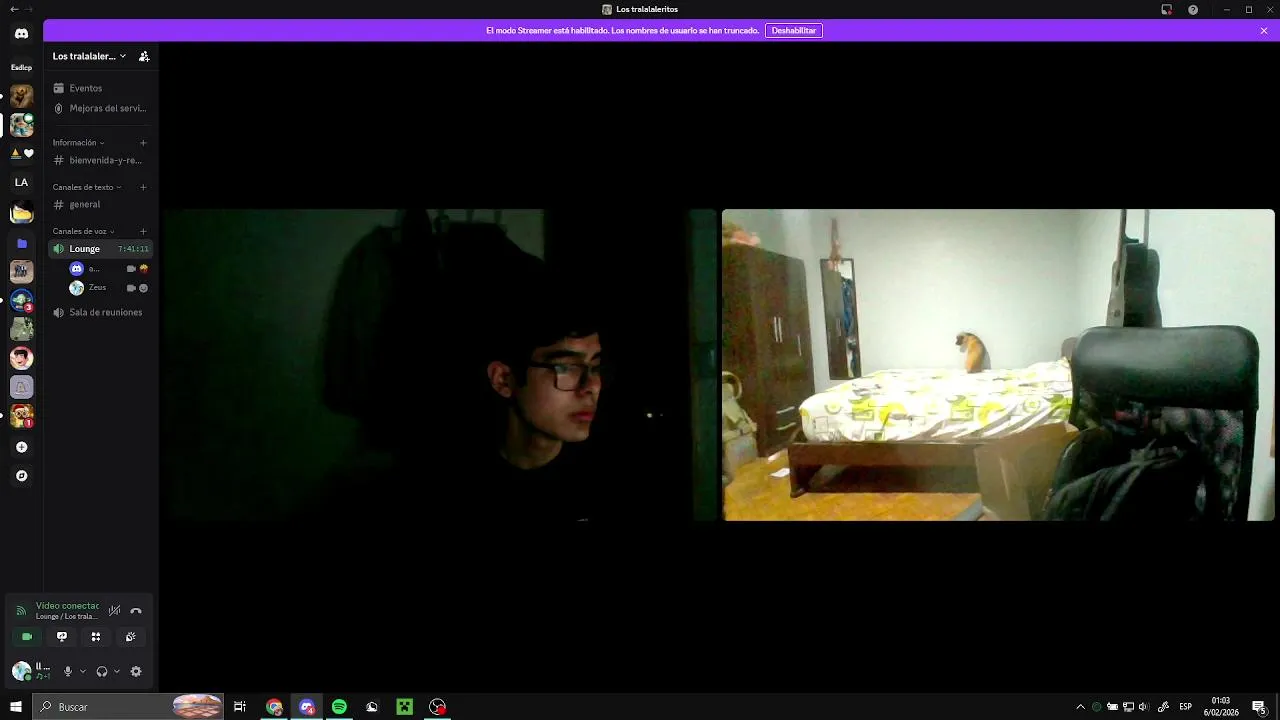Open Mejoras del servidor boosts entry

click(x=101, y=108)
